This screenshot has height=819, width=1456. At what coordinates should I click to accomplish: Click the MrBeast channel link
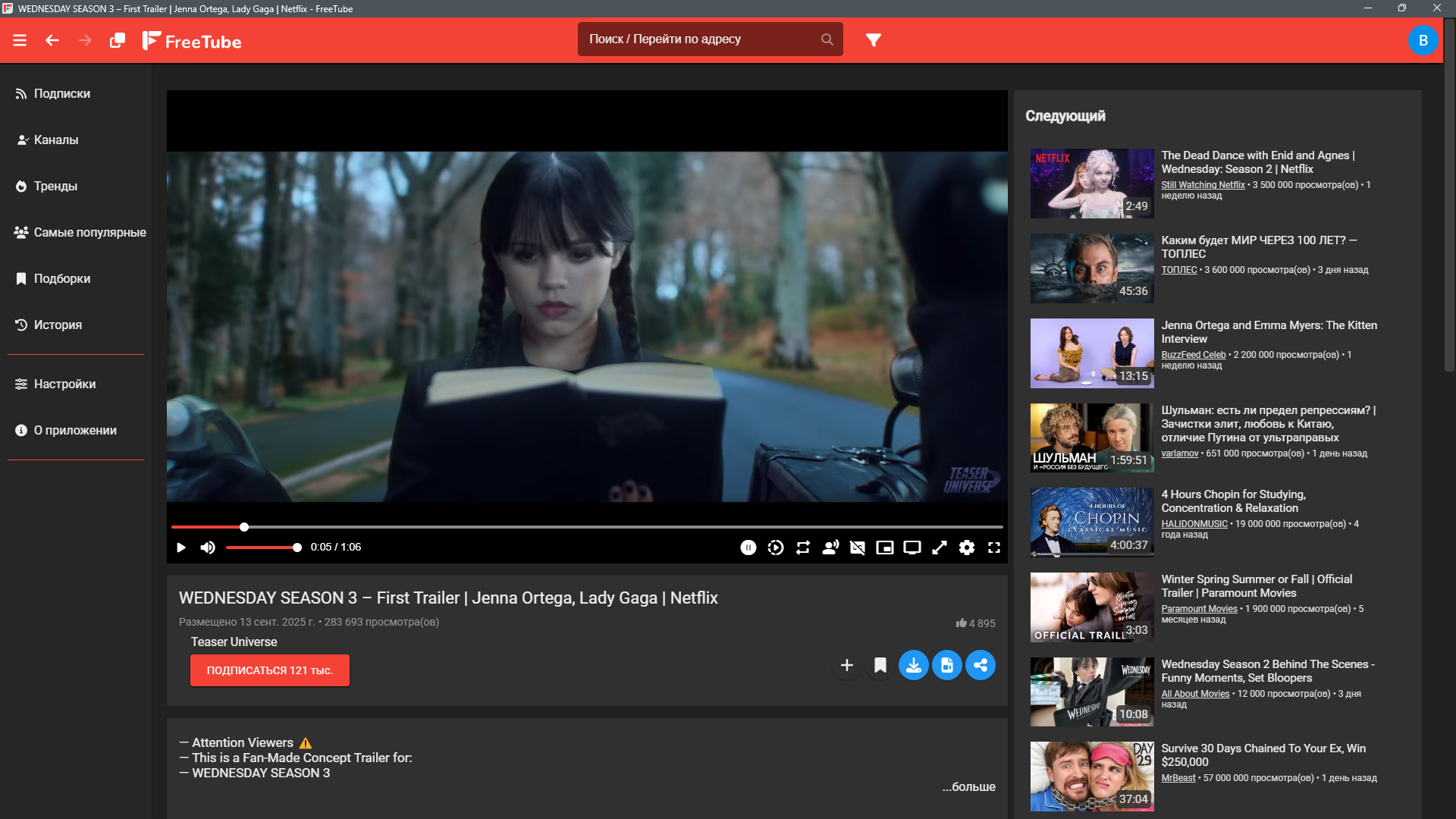(x=1178, y=778)
